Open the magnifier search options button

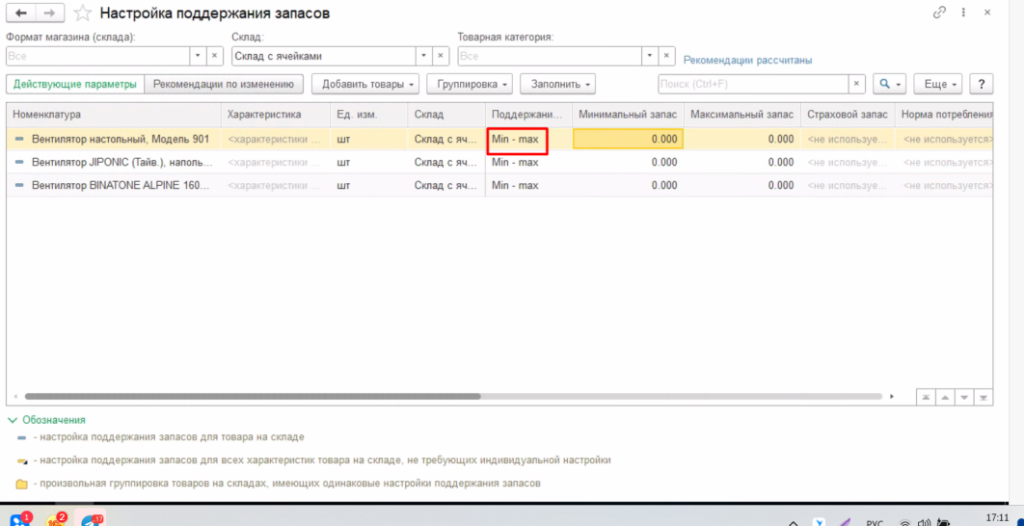coord(889,84)
